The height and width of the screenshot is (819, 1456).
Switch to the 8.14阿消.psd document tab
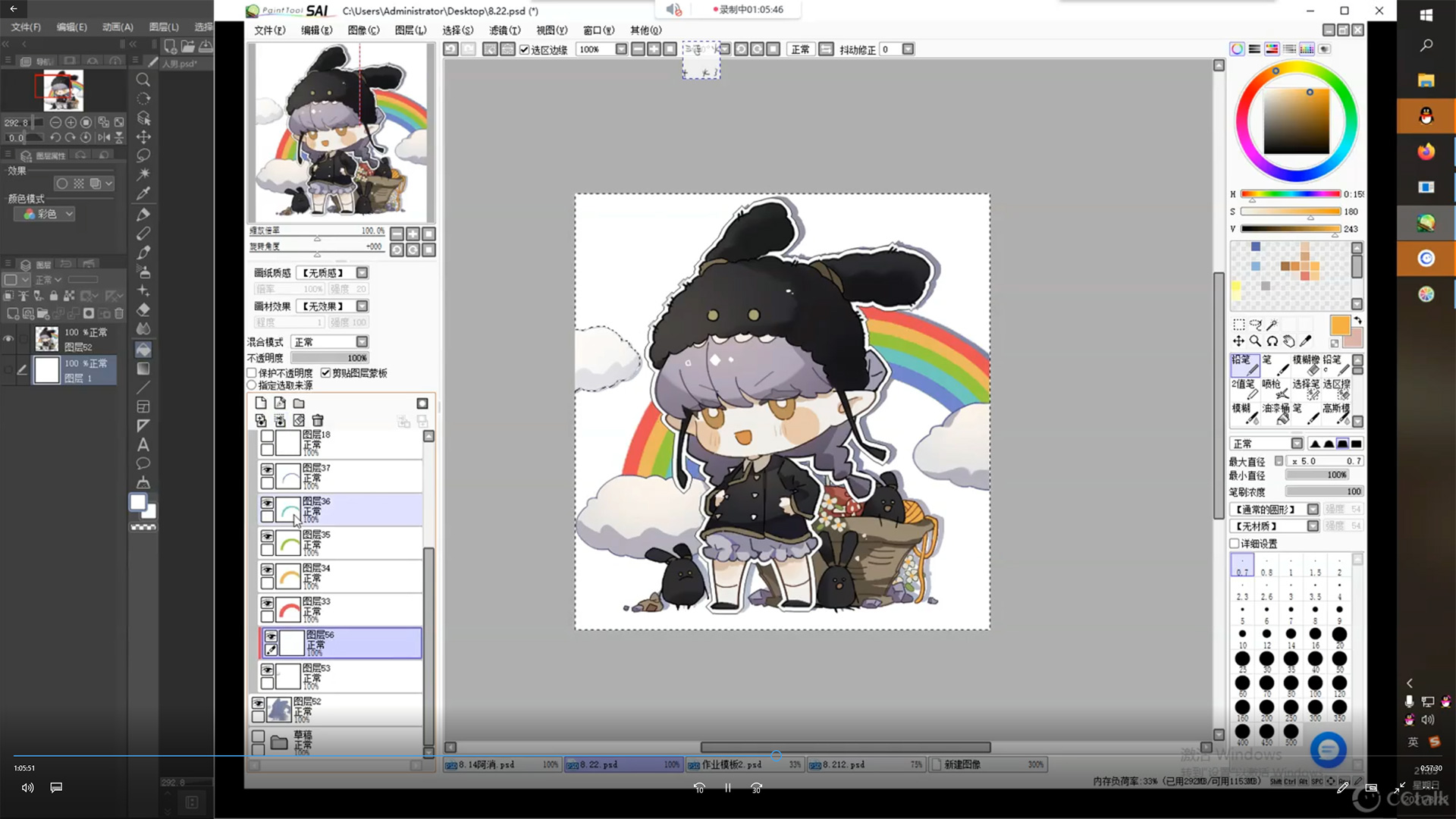[x=502, y=764]
